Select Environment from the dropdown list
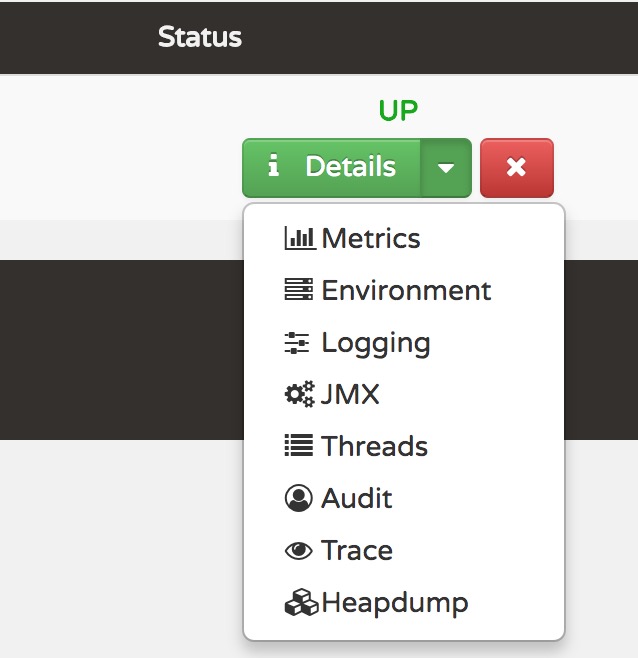Viewport: 638px width, 658px height. [x=404, y=290]
